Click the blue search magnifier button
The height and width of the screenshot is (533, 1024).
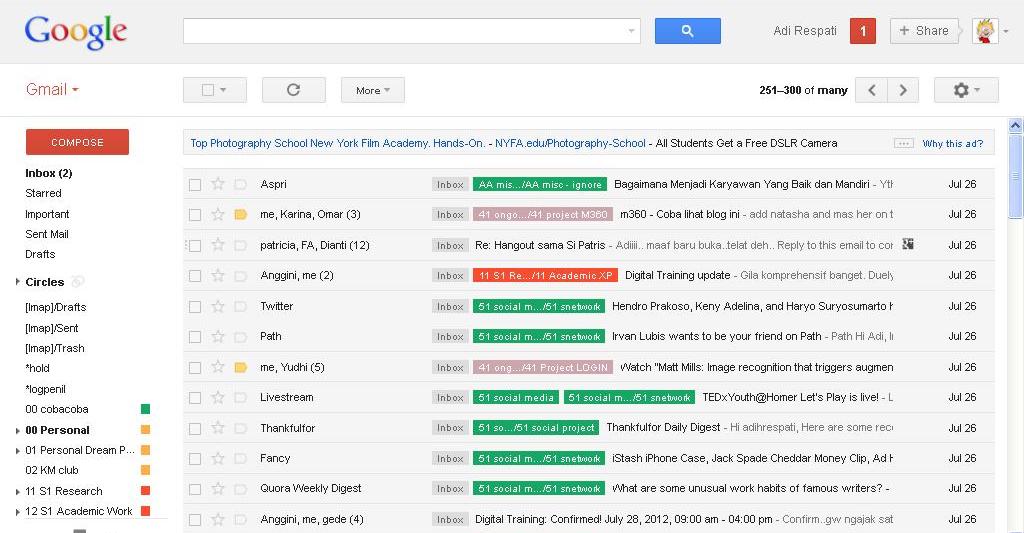click(688, 31)
